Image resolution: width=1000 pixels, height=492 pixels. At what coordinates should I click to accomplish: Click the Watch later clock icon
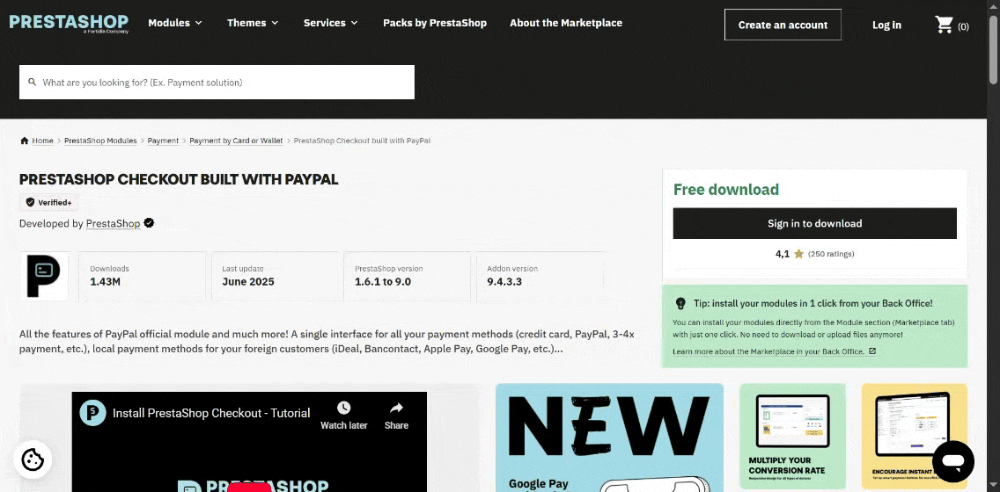[343, 408]
